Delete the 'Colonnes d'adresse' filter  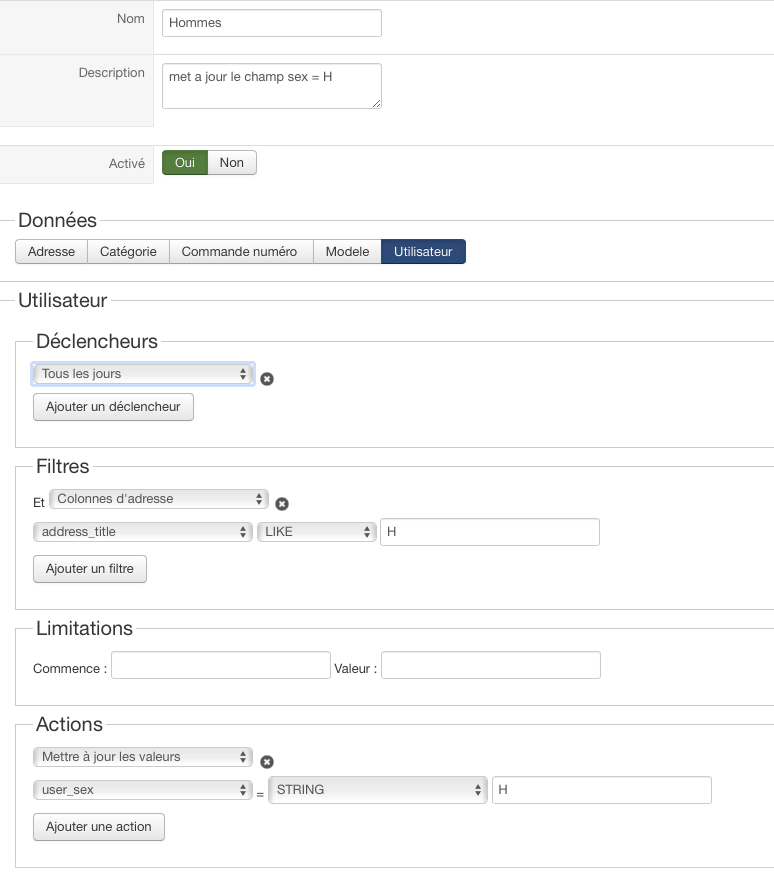click(x=282, y=504)
